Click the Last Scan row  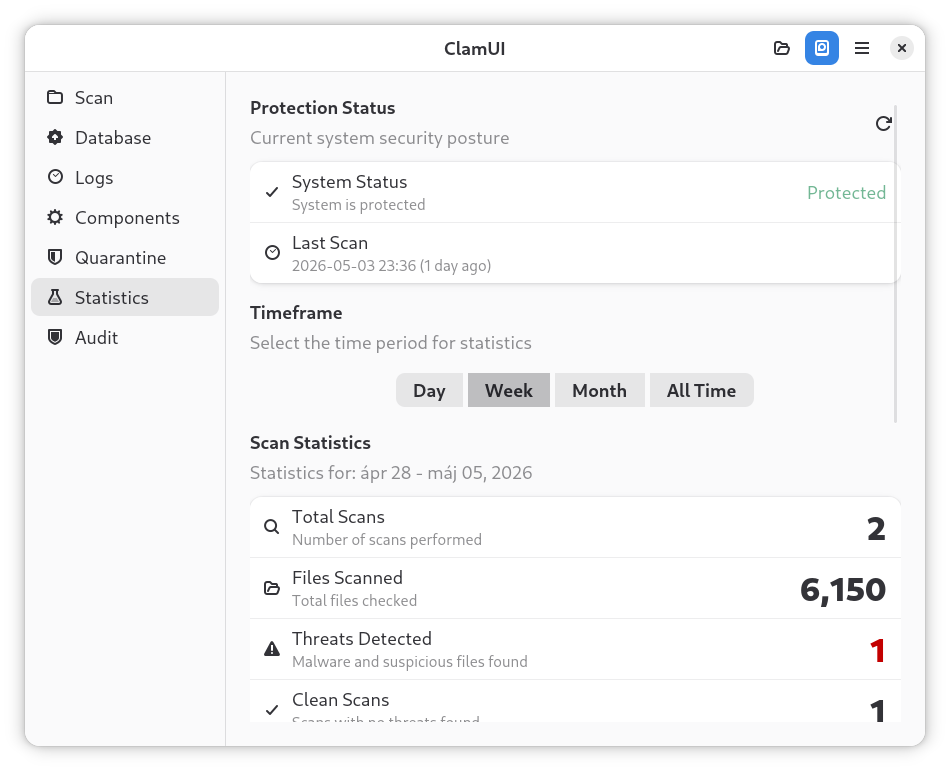click(575, 253)
